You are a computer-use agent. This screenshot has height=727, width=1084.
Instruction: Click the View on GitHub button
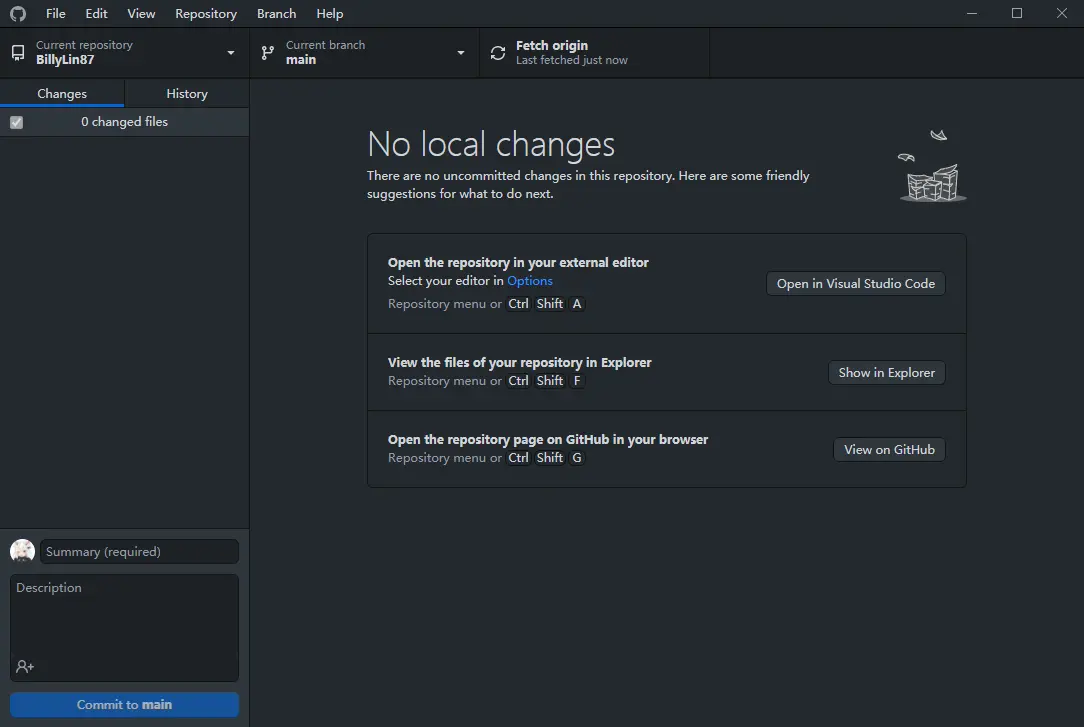click(x=889, y=449)
